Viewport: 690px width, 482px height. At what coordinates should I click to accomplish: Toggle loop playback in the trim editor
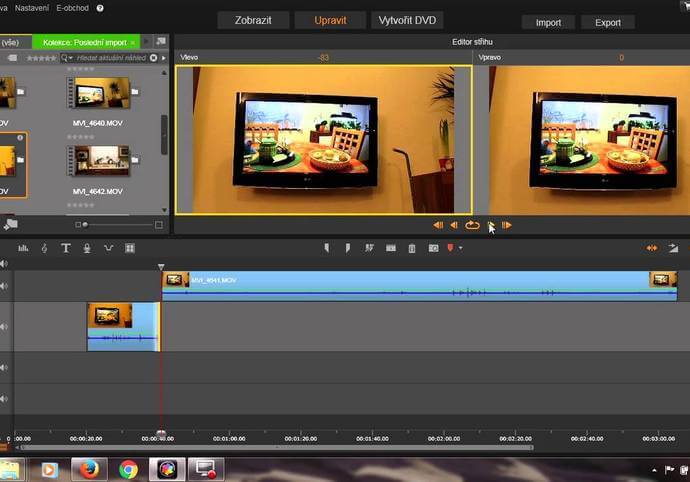click(472, 225)
